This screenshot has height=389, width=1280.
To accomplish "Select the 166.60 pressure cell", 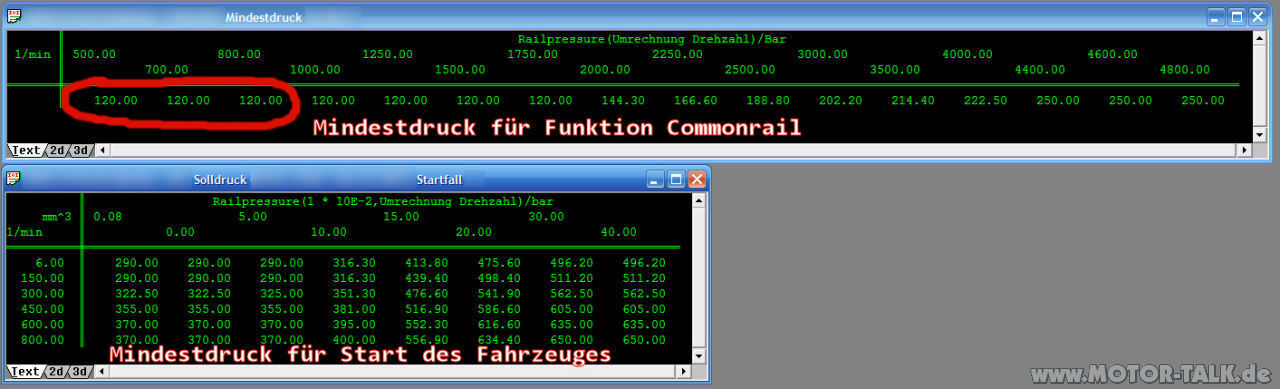I will tap(695, 101).
